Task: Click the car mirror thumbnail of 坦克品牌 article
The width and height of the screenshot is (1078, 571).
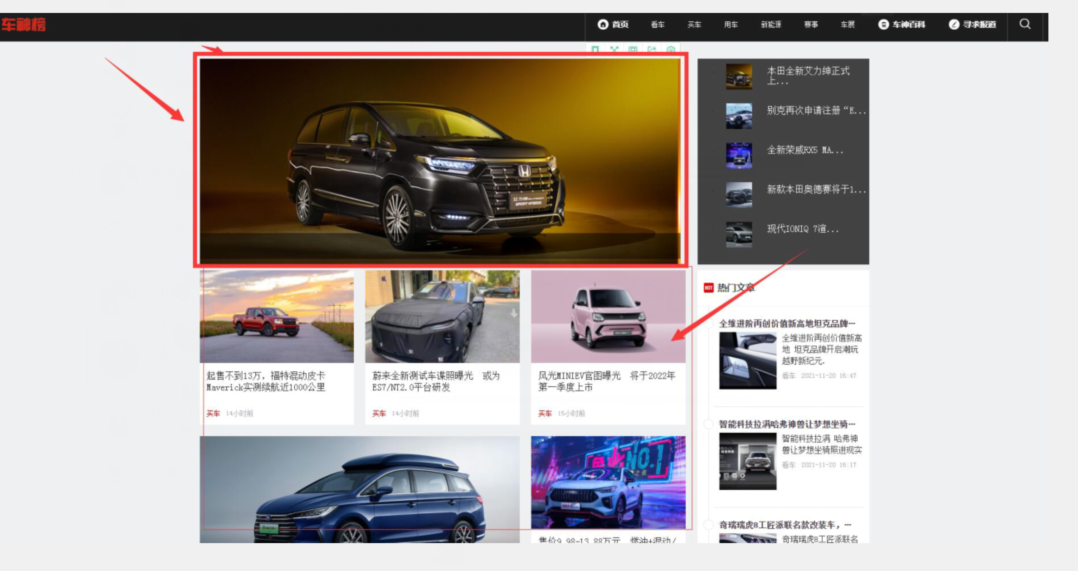Action: click(x=748, y=361)
